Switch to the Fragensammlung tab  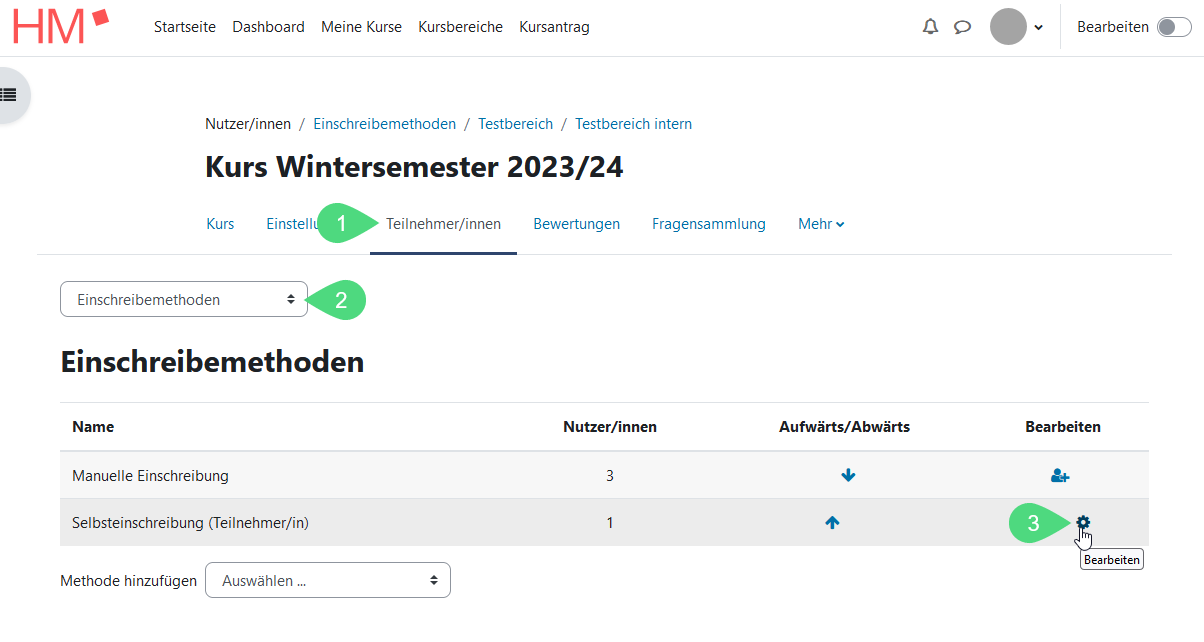click(708, 224)
